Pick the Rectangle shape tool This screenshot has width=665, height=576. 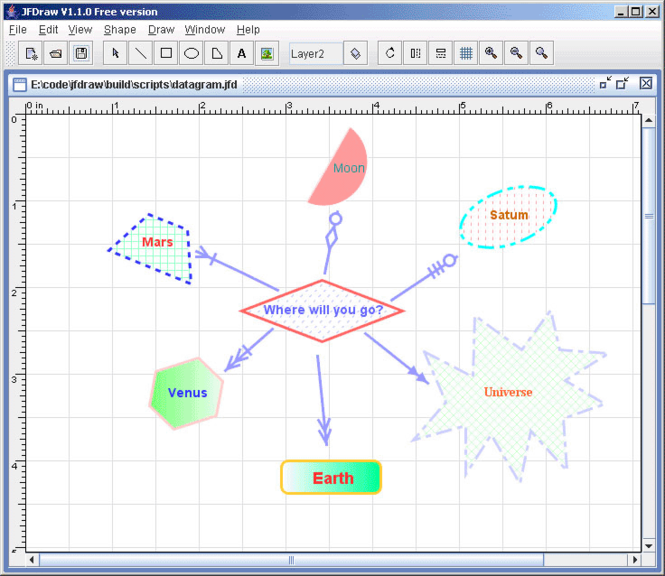click(x=166, y=53)
